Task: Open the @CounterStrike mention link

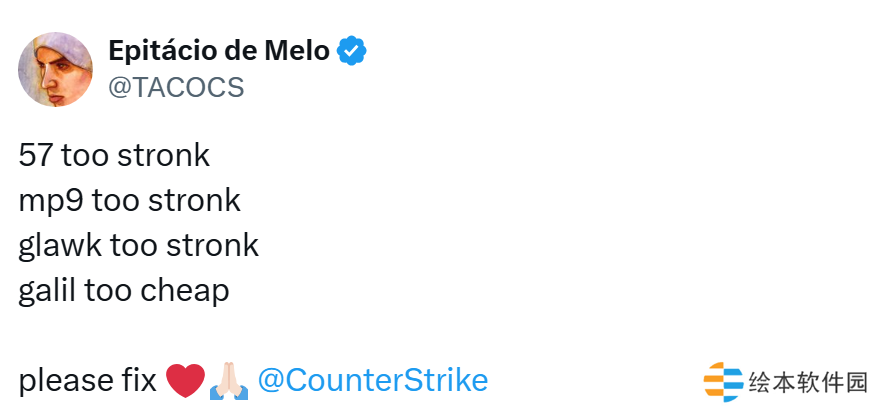Action: tap(372, 381)
